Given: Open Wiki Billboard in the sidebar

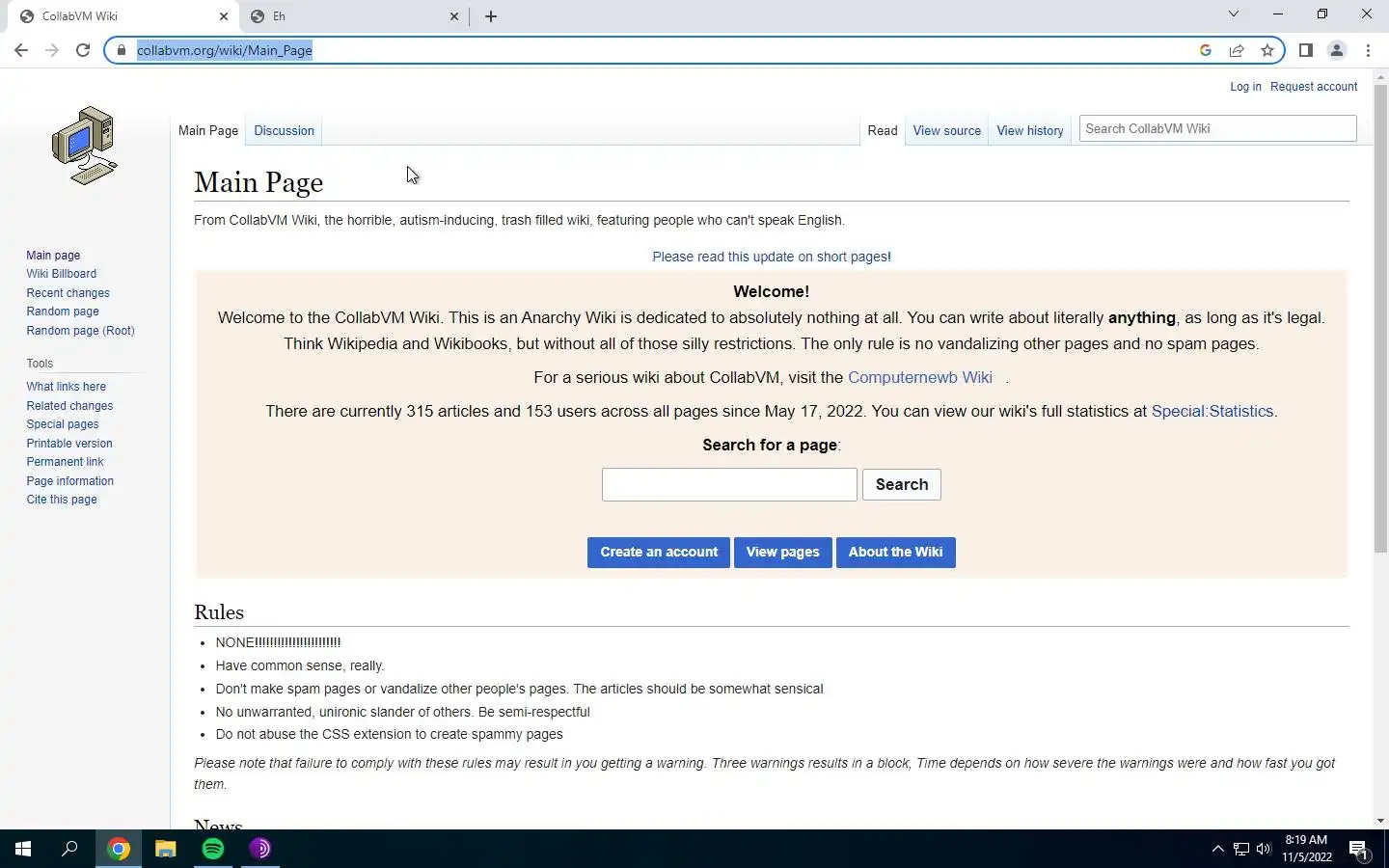Looking at the screenshot, I should (x=62, y=274).
